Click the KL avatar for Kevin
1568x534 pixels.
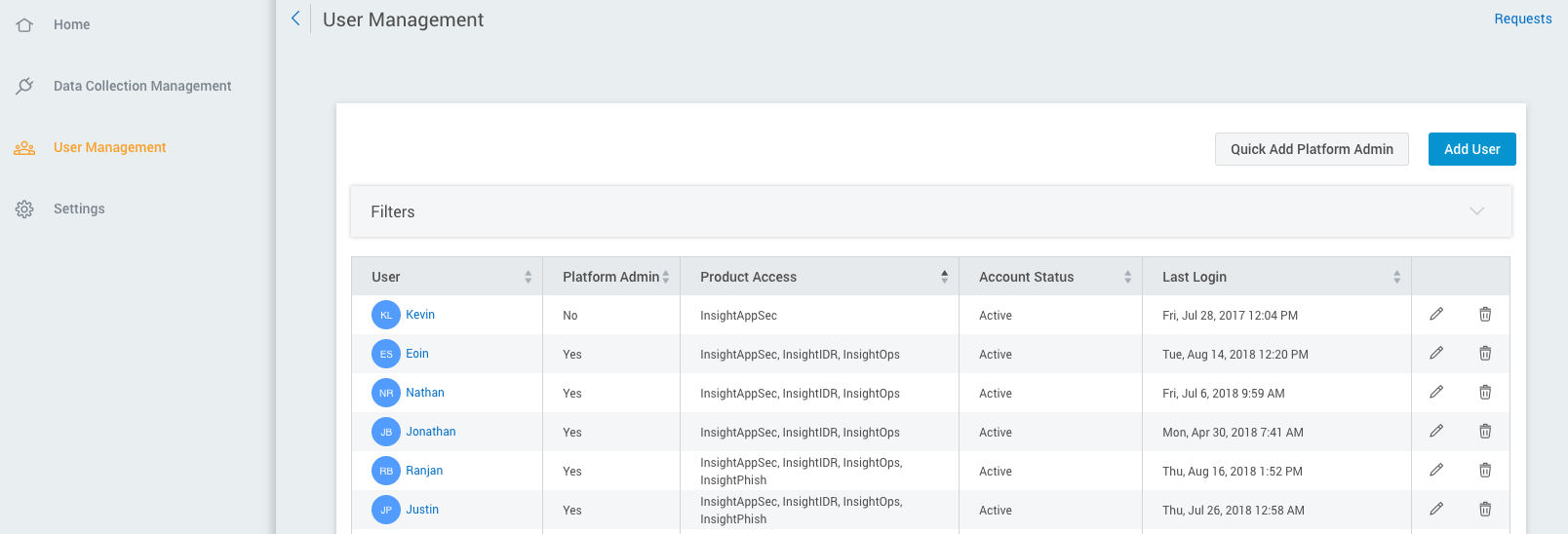386,315
